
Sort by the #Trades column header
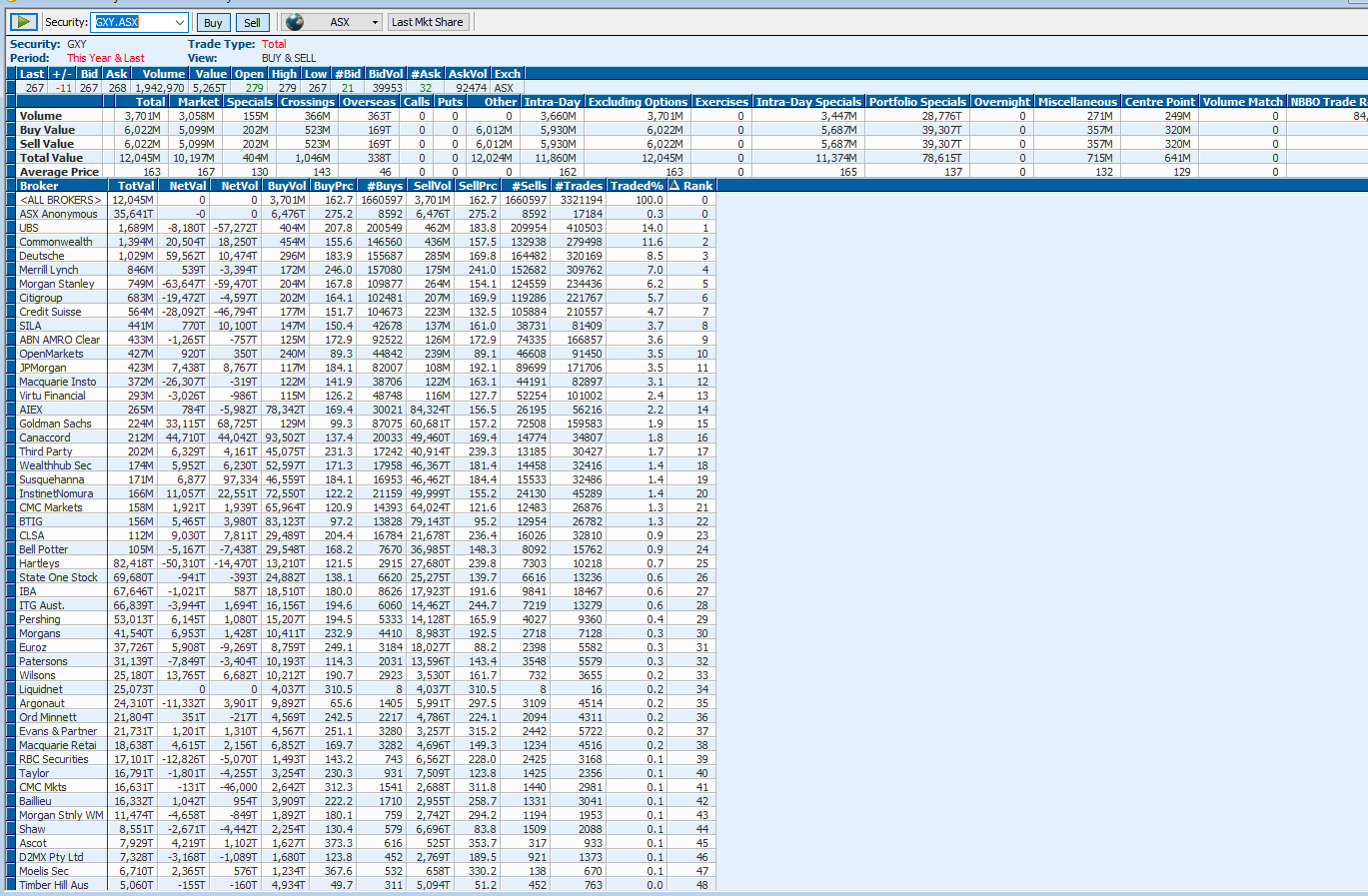579,186
